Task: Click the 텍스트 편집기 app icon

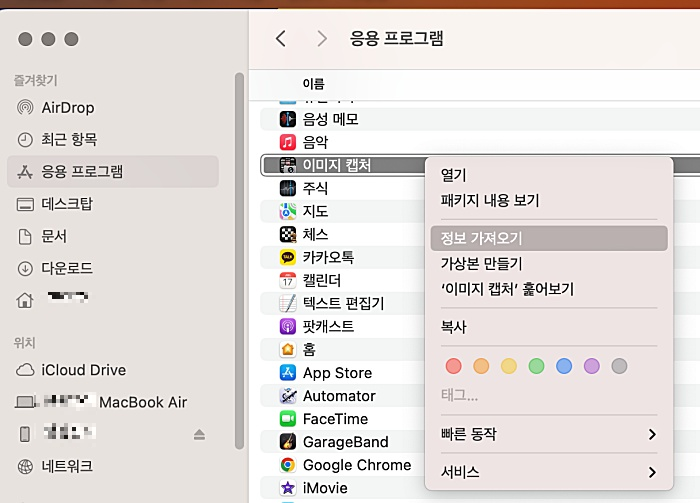Action: [288, 303]
